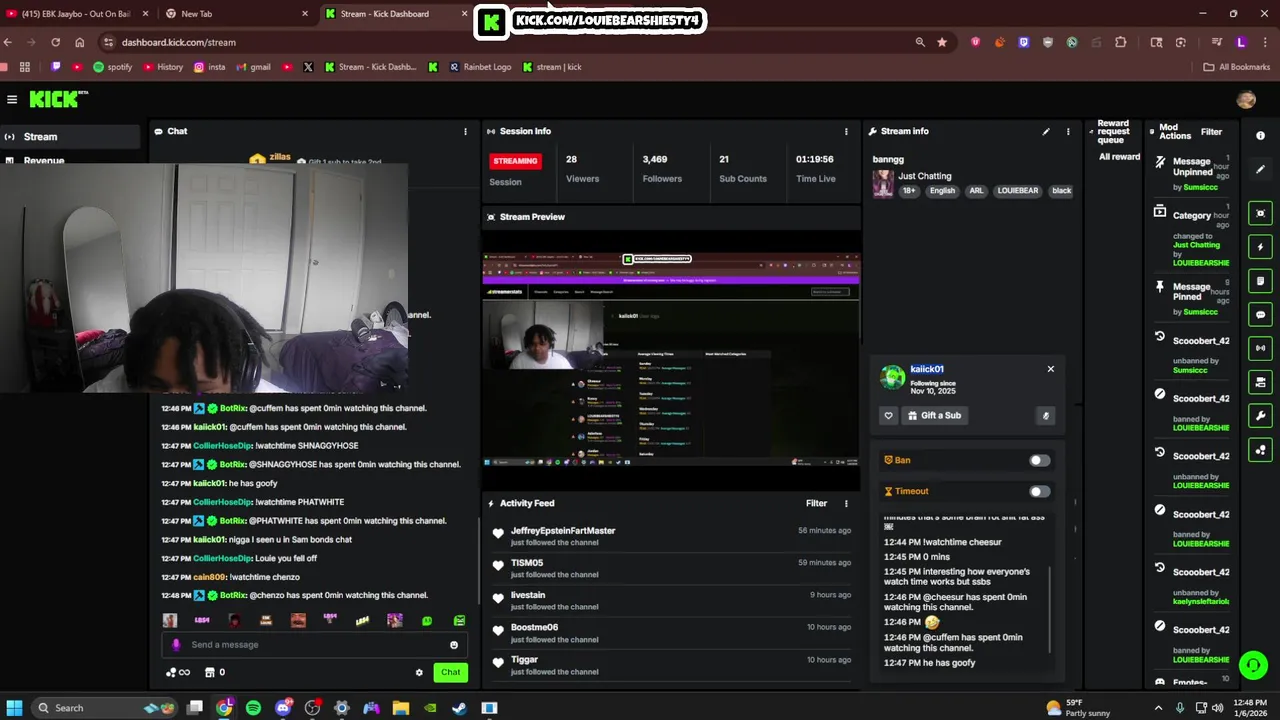
Task: Click the info icon in right toolbar
Action: [1260, 135]
